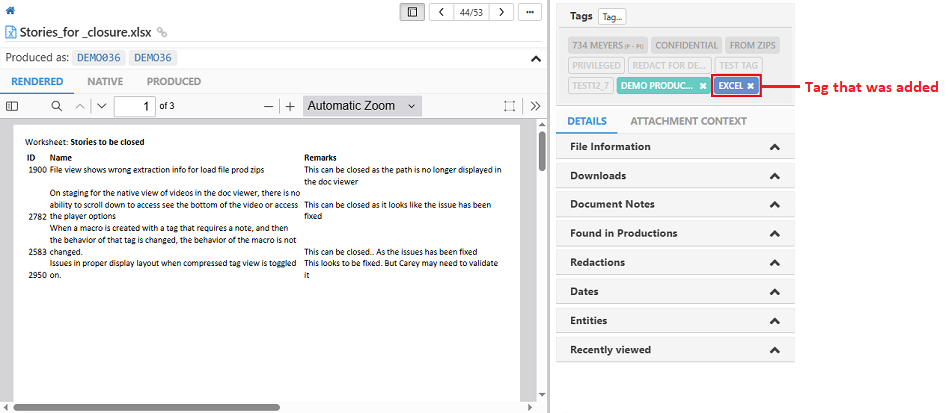Screen dimensions: 949x413
Task: Click the selection box tool icon
Action: (x=510, y=107)
